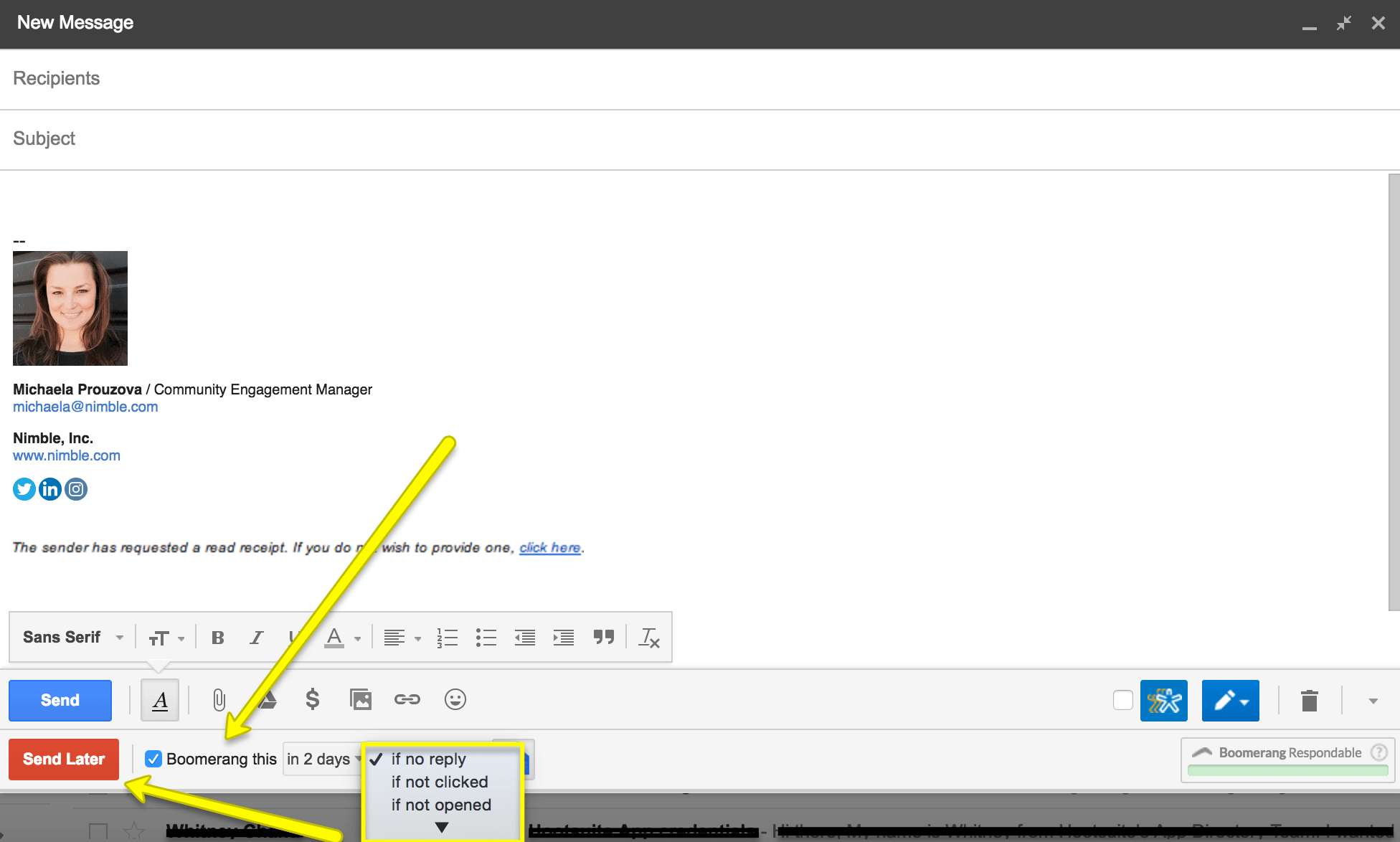Toggle formatting options A button
This screenshot has height=842, width=1400.
pos(160,701)
